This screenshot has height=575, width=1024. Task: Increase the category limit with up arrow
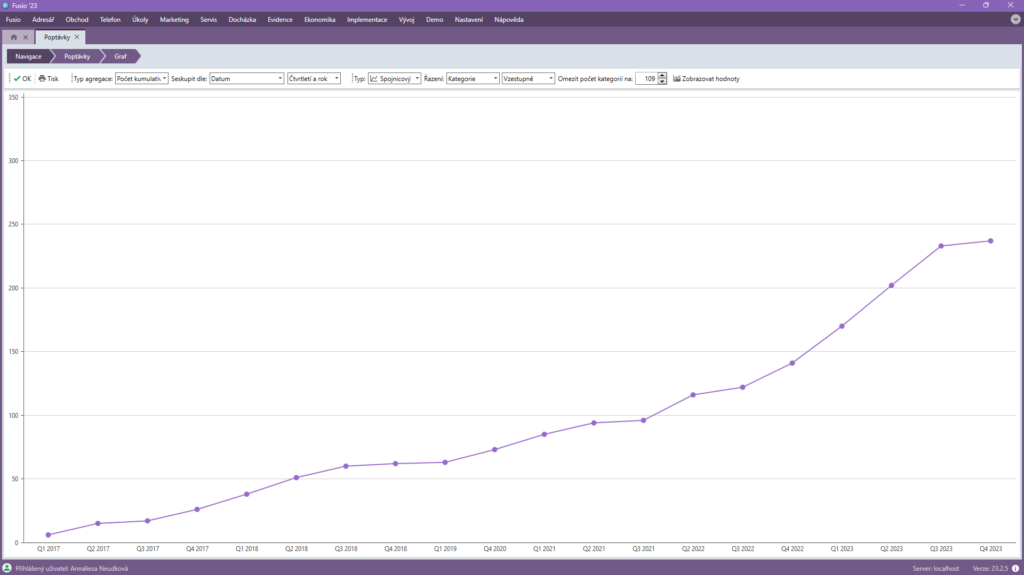point(662,75)
